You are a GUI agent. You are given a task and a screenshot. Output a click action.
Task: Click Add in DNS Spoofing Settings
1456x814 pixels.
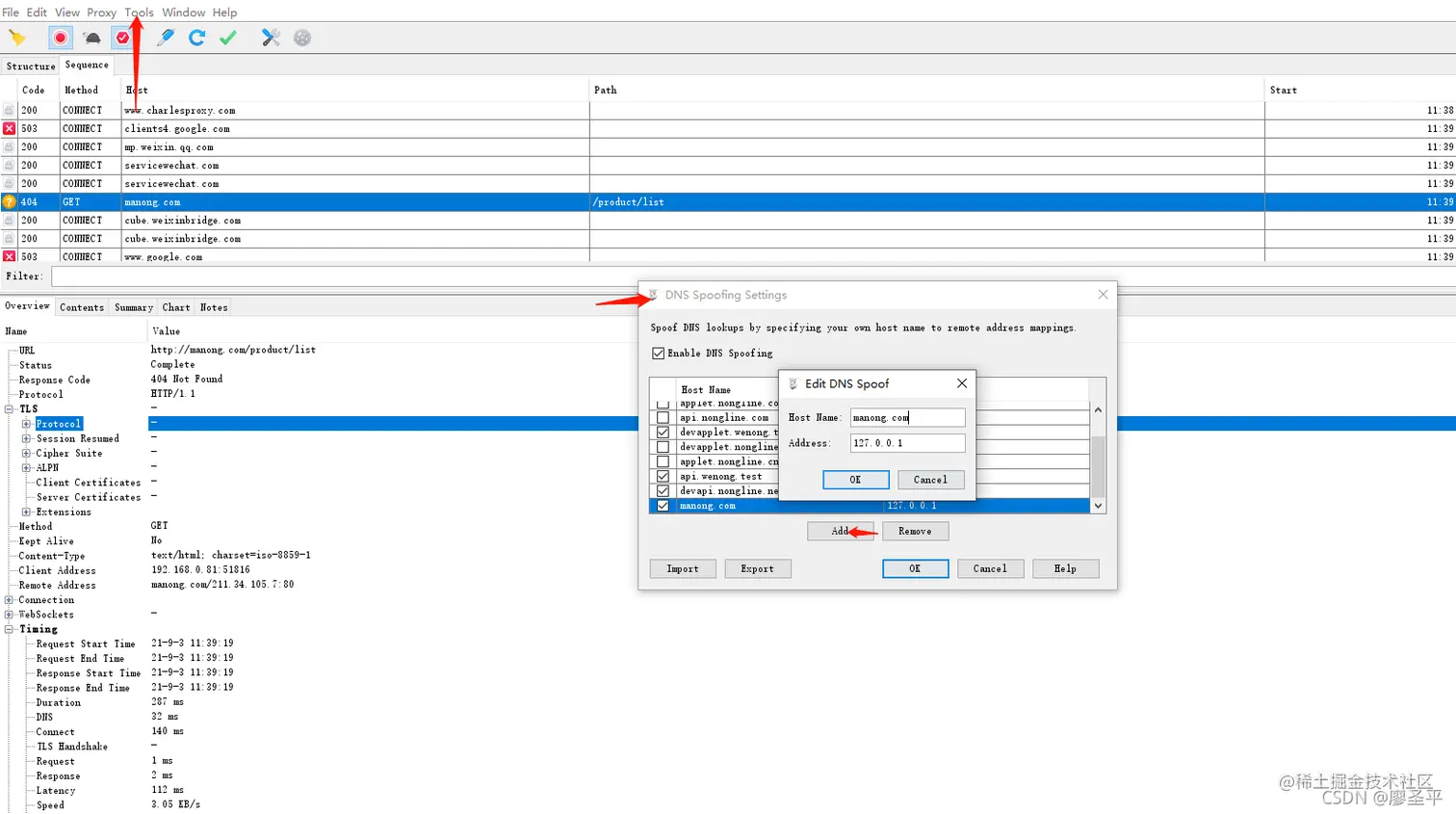841,531
